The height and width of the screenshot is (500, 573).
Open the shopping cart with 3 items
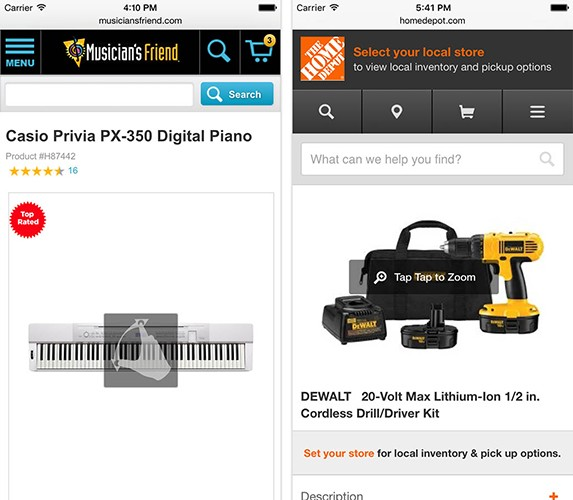tap(261, 50)
